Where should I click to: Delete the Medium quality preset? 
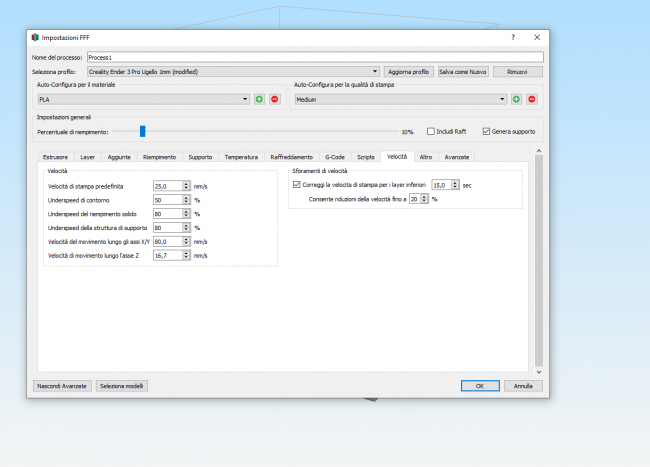pyautogui.click(x=532, y=100)
